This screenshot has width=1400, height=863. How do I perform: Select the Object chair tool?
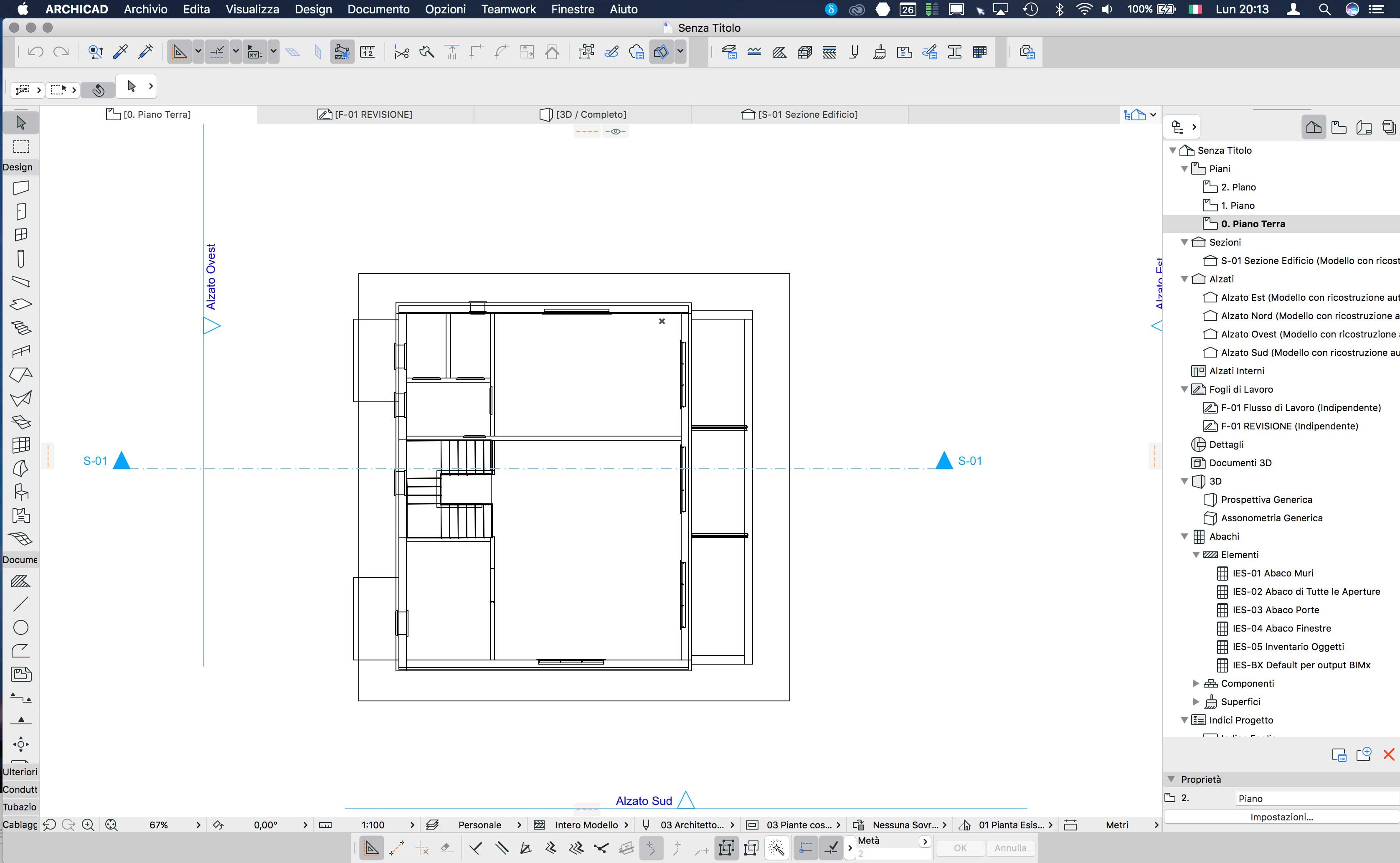(21, 492)
